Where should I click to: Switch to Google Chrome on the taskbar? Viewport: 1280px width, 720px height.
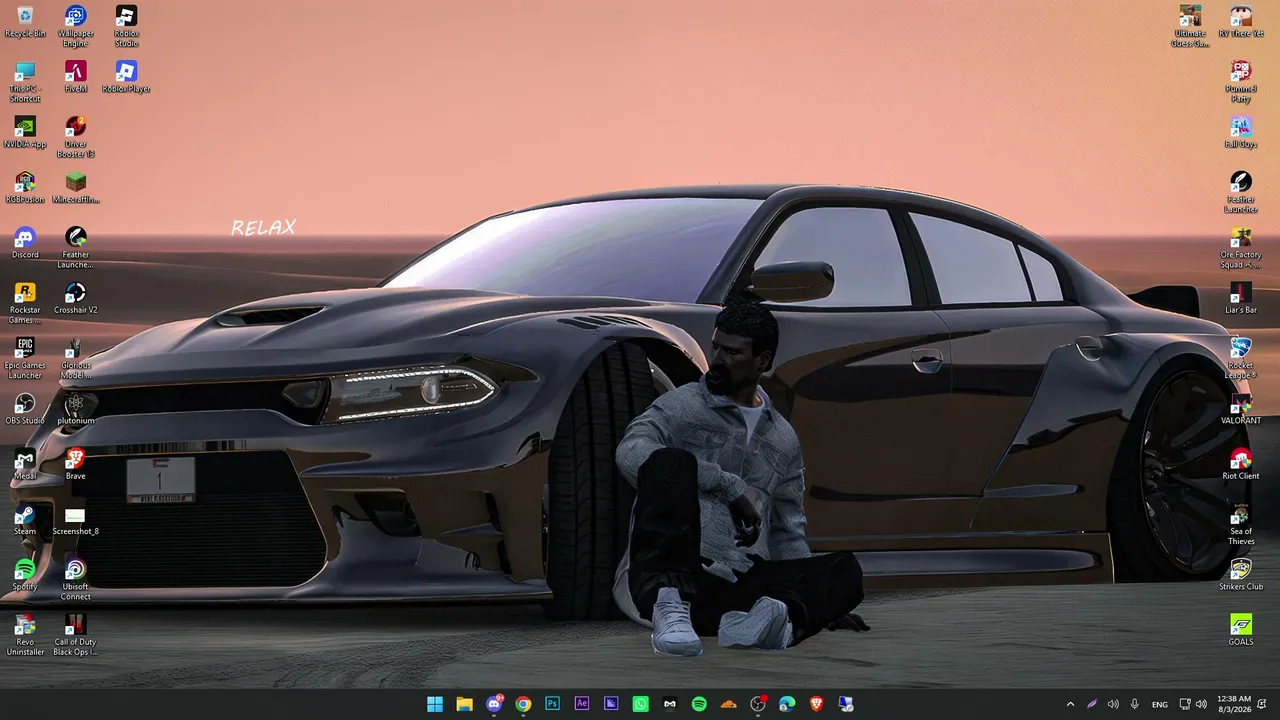tap(523, 704)
